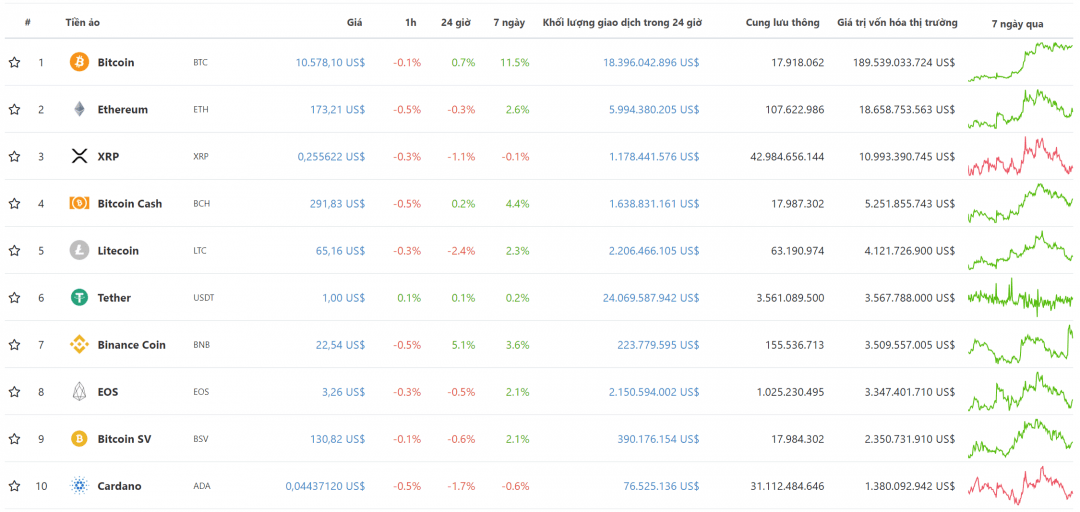Sort by the Cung lưu thông header
Screen dimensions: 1080x512
pos(782,23)
